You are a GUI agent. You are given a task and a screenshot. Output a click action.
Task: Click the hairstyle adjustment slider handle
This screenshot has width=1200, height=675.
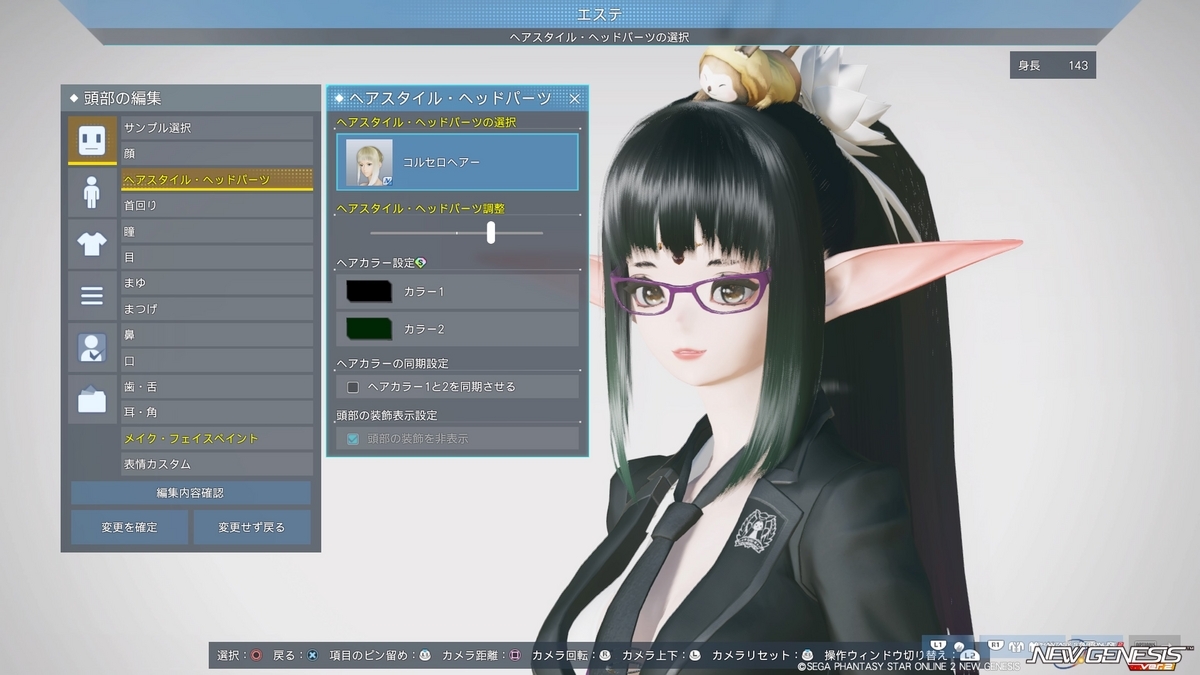(x=491, y=233)
